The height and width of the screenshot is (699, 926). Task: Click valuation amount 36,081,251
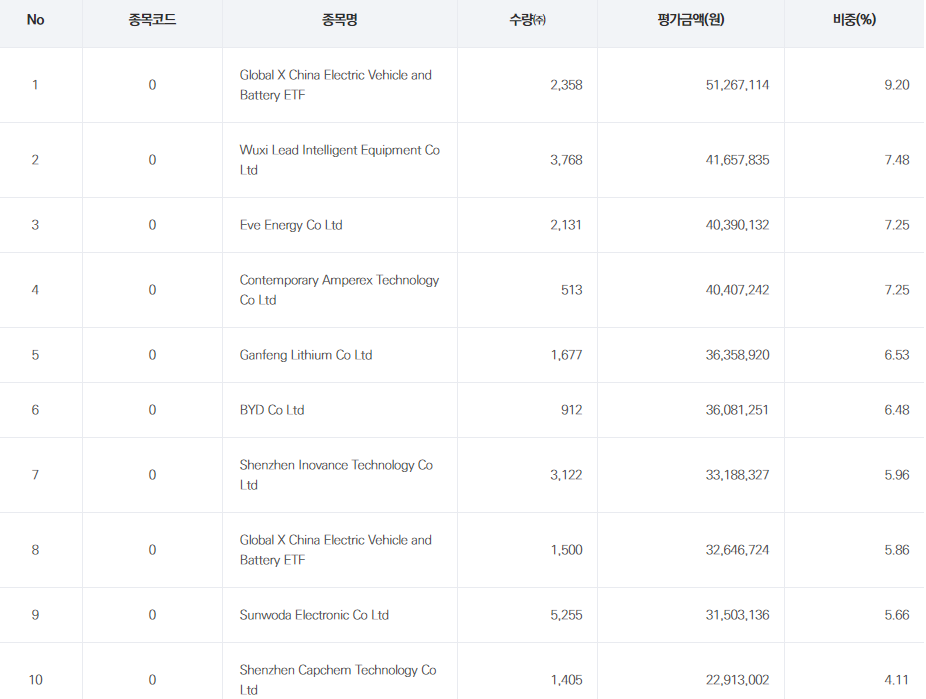pyautogui.click(x=738, y=410)
